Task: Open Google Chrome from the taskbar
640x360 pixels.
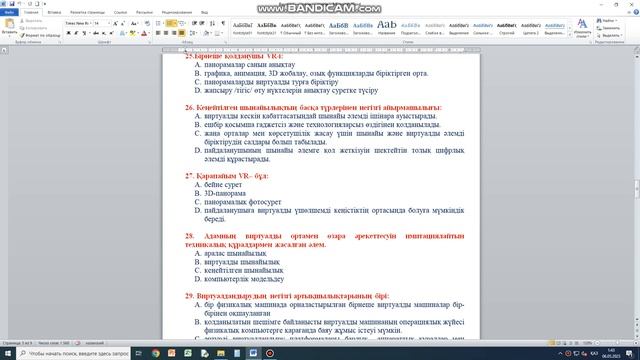Action: point(156,353)
